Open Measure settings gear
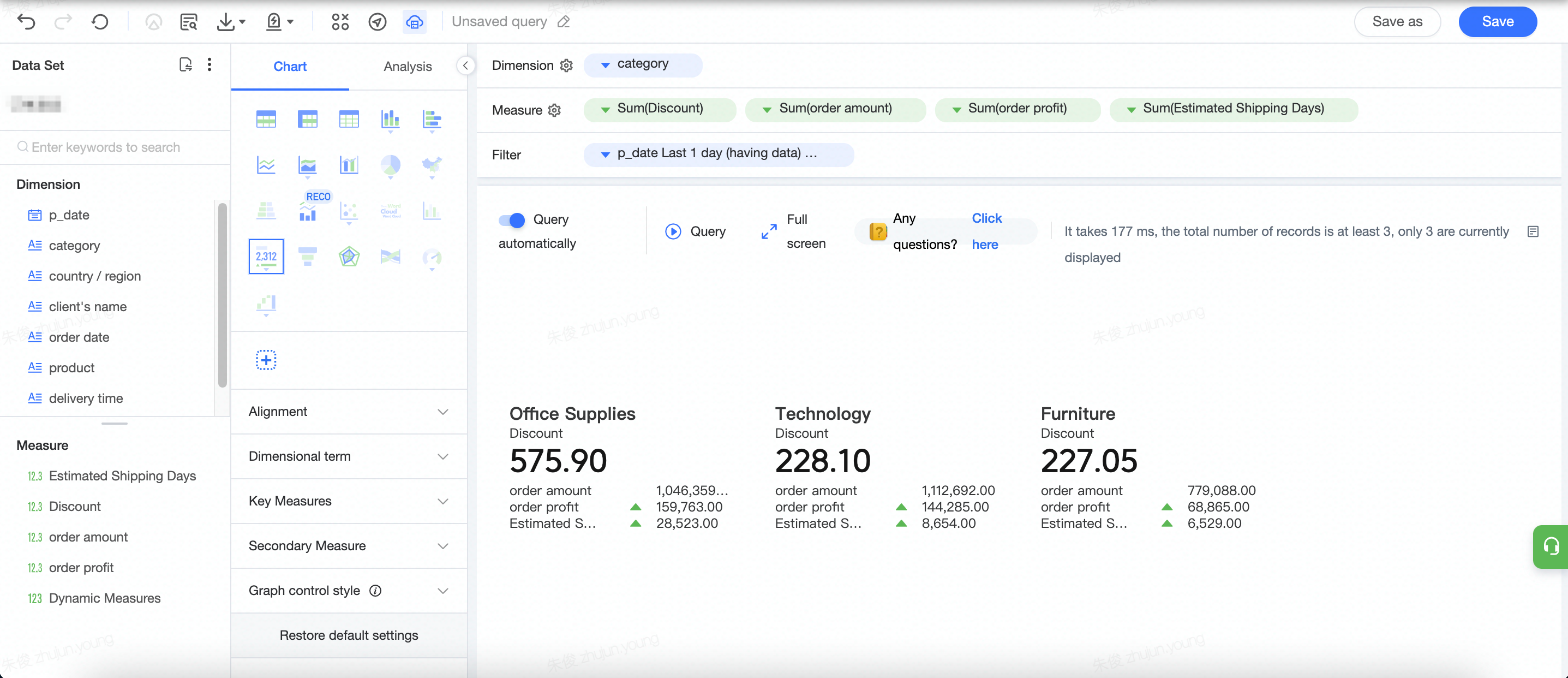The height and width of the screenshot is (678, 1568). 554,110
